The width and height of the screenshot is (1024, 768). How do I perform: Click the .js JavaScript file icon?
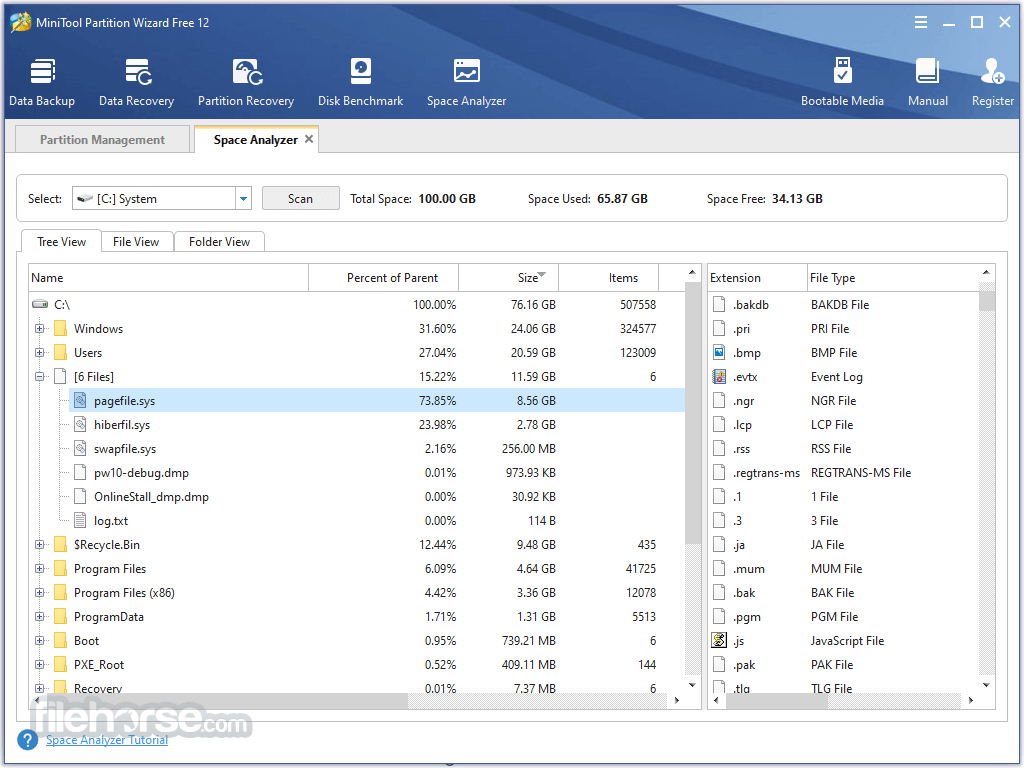719,641
